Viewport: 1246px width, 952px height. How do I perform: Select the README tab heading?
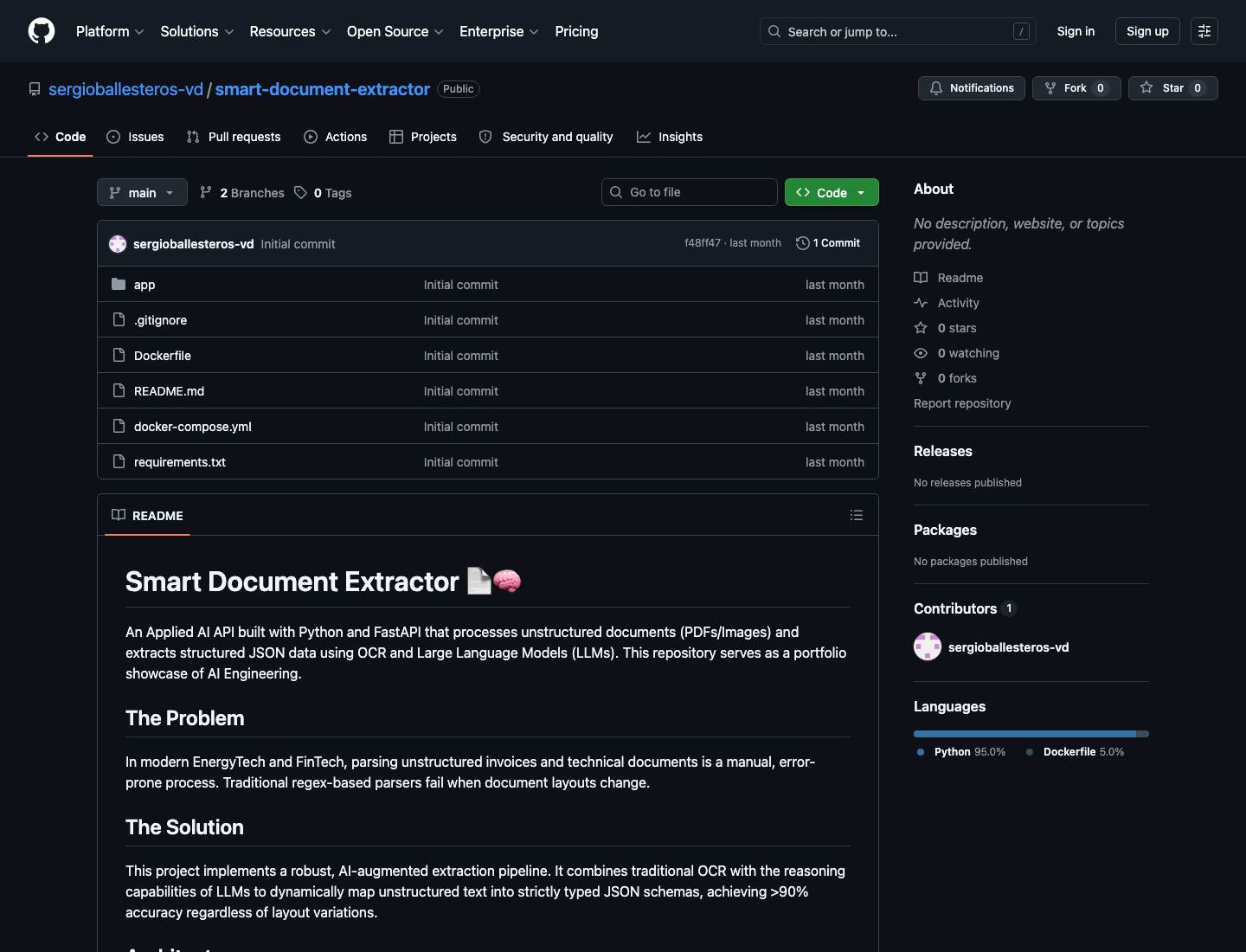147,516
